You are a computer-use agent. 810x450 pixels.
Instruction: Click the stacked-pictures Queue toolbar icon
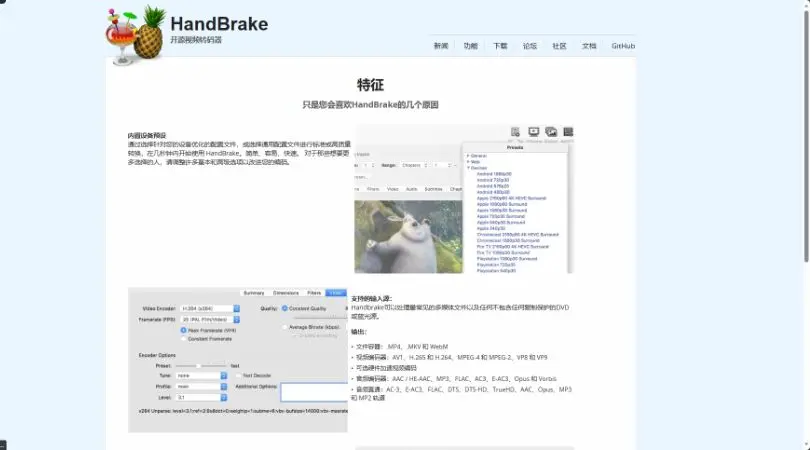pos(551,132)
